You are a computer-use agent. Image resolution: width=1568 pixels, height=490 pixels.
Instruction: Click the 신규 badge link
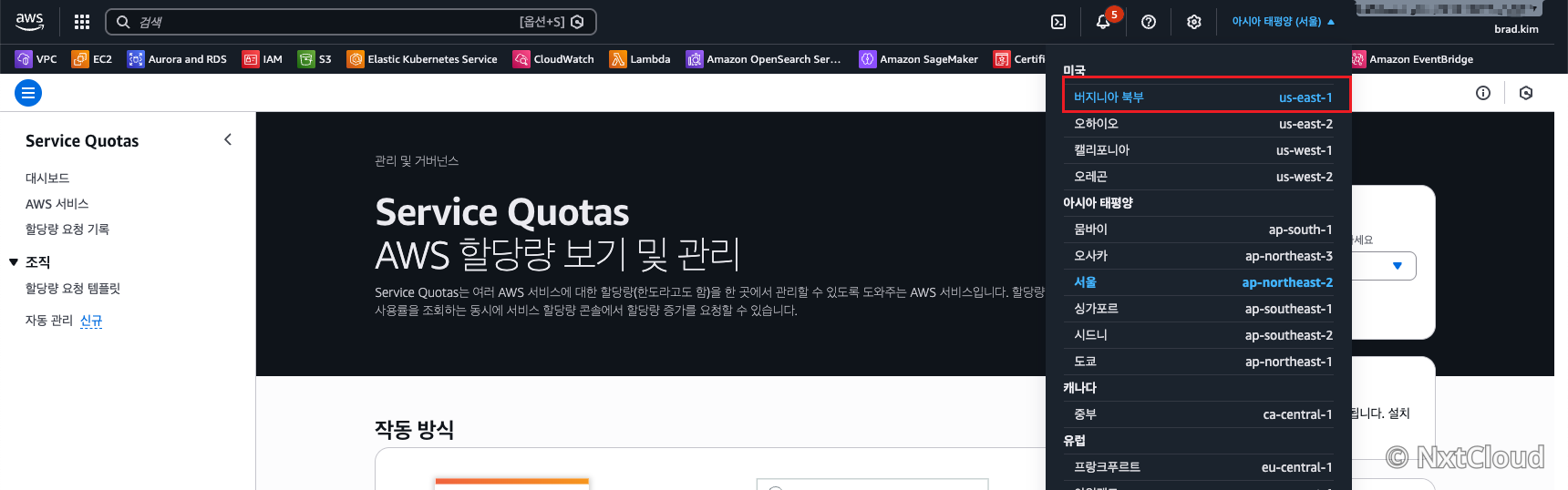pos(91,321)
